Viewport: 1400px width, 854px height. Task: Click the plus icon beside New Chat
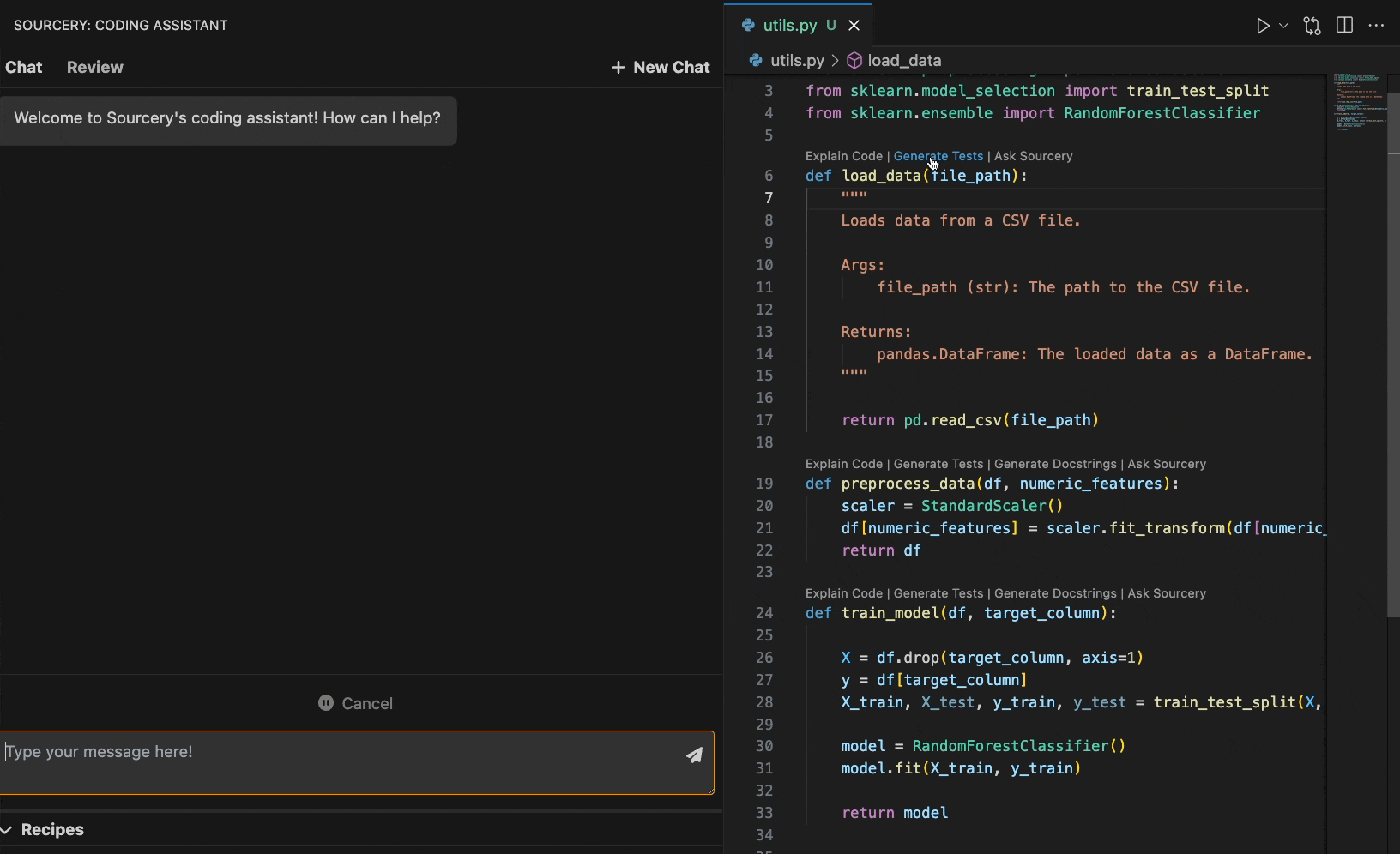[619, 67]
